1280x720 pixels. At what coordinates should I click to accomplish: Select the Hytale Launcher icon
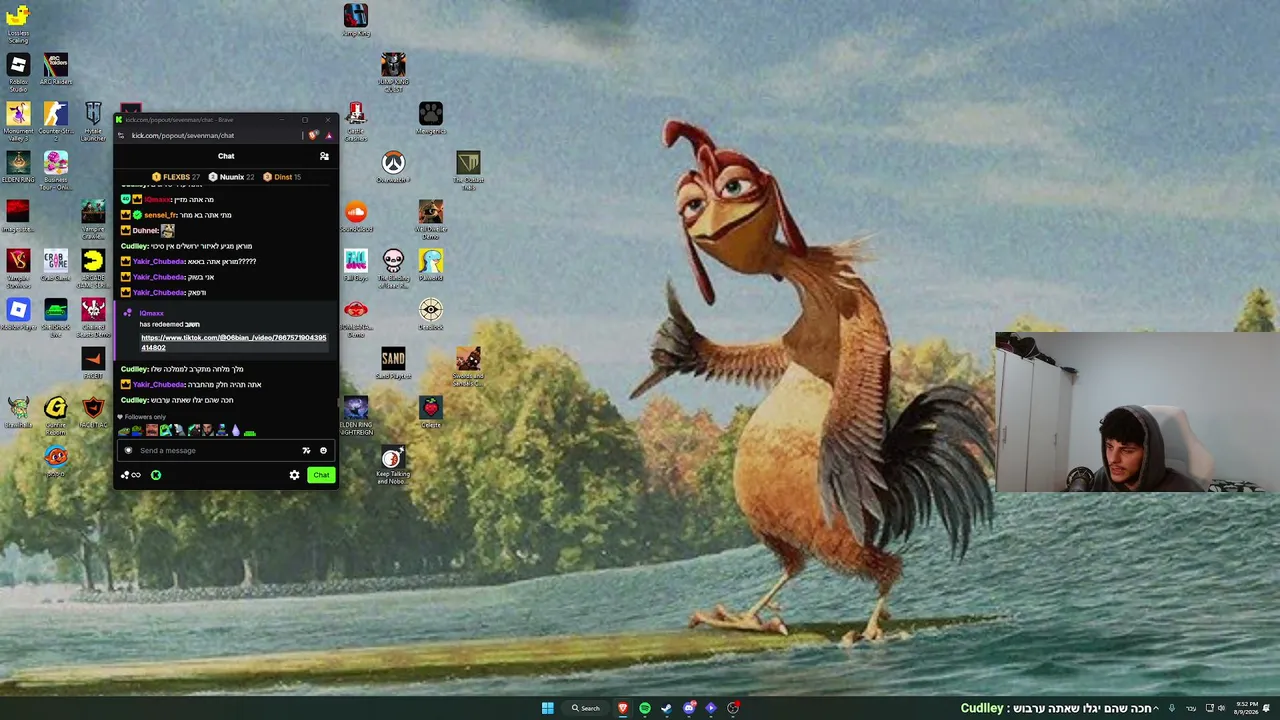click(93, 121)
